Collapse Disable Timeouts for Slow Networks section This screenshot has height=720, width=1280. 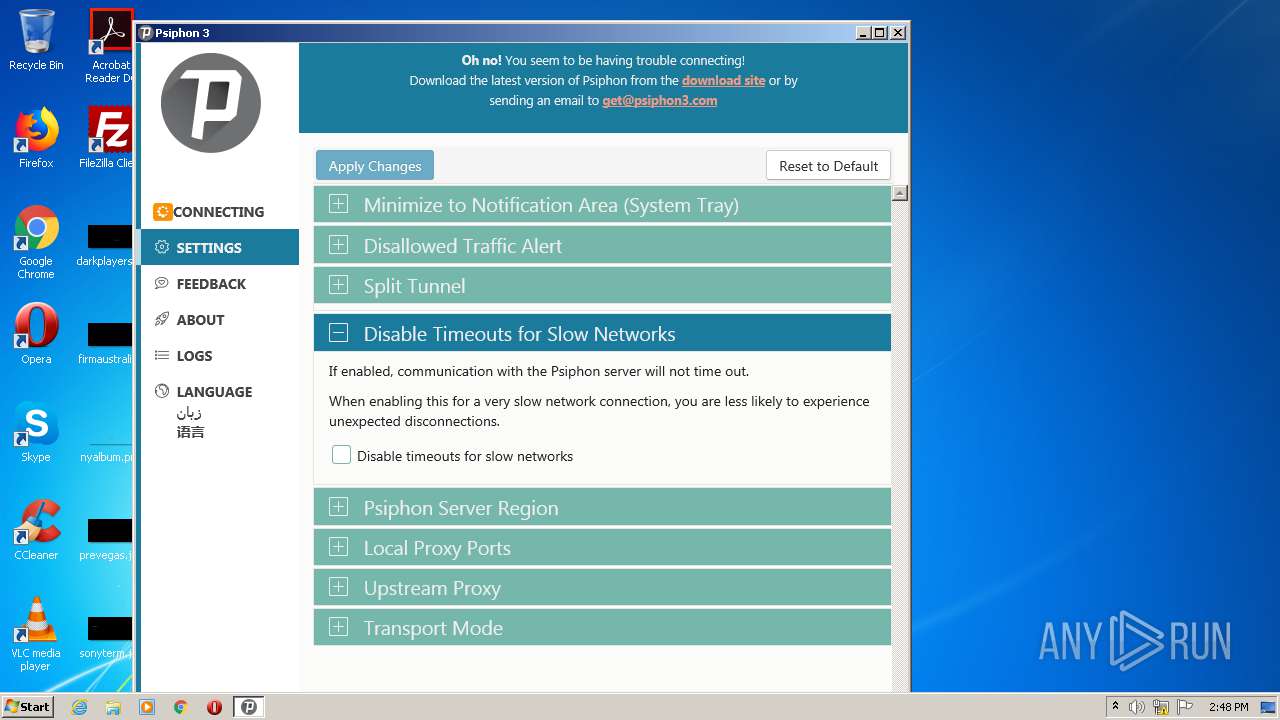[x=602, y=333]
